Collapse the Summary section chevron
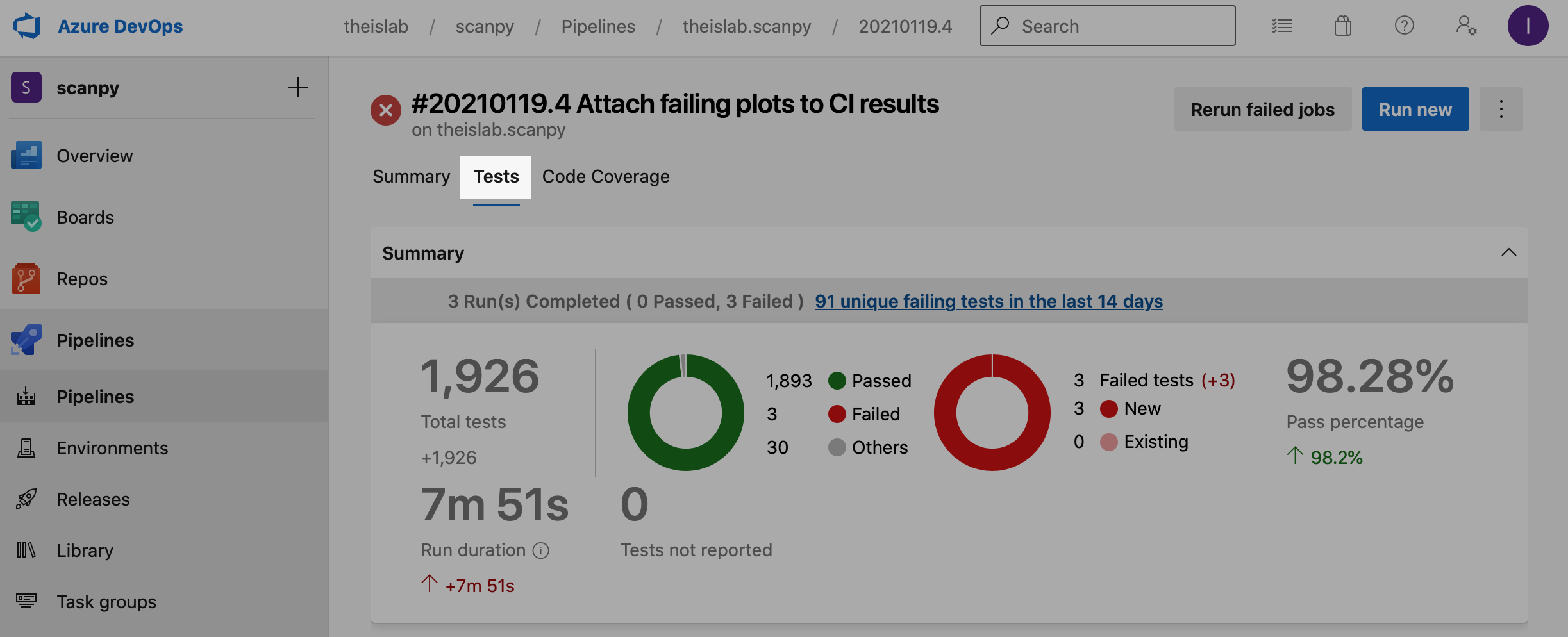The width and height of the screenshot is (1568, 637). point(1508,252)
